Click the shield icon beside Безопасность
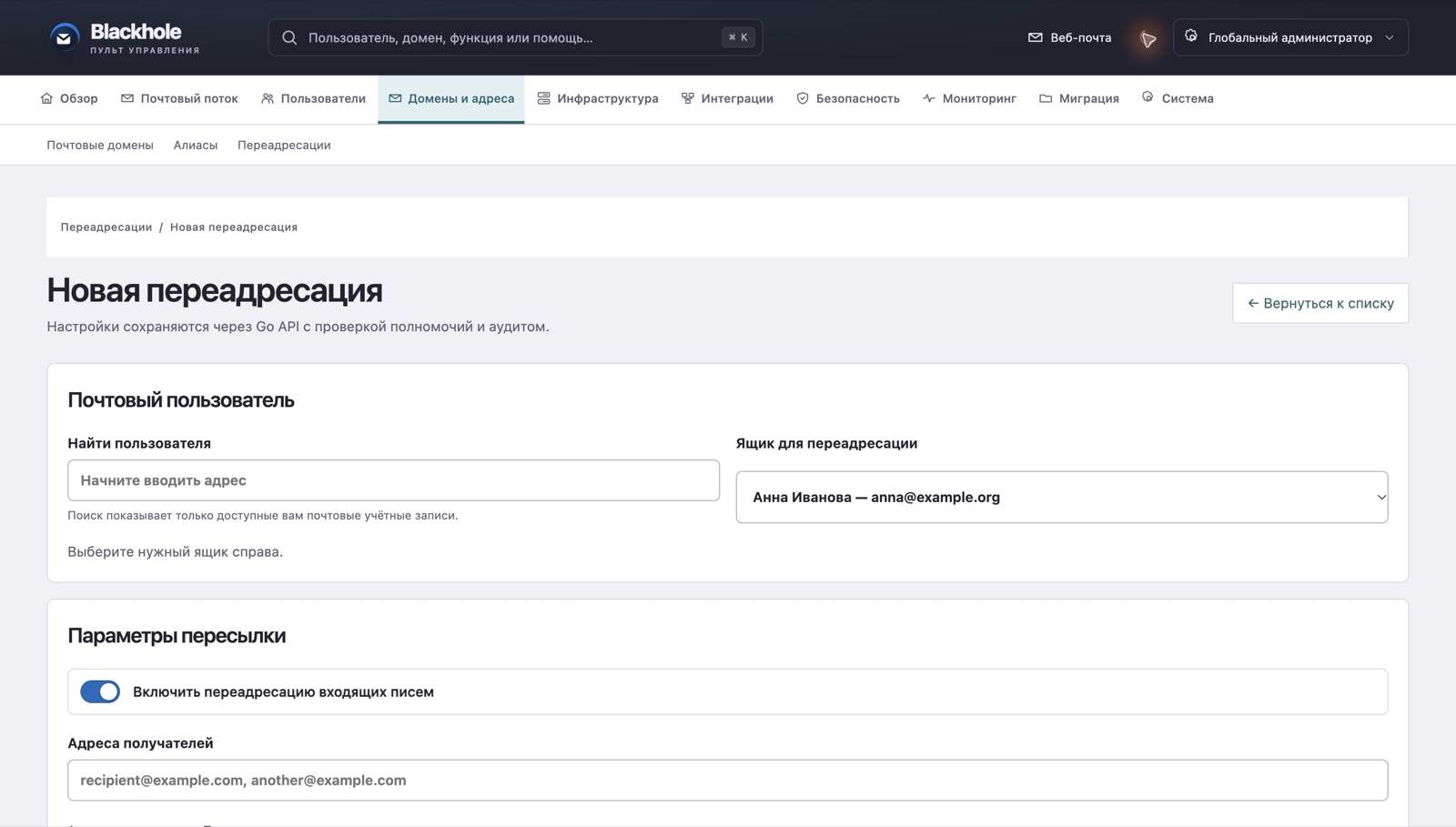This screenshot has width=1456, height=827. point(803,98)
